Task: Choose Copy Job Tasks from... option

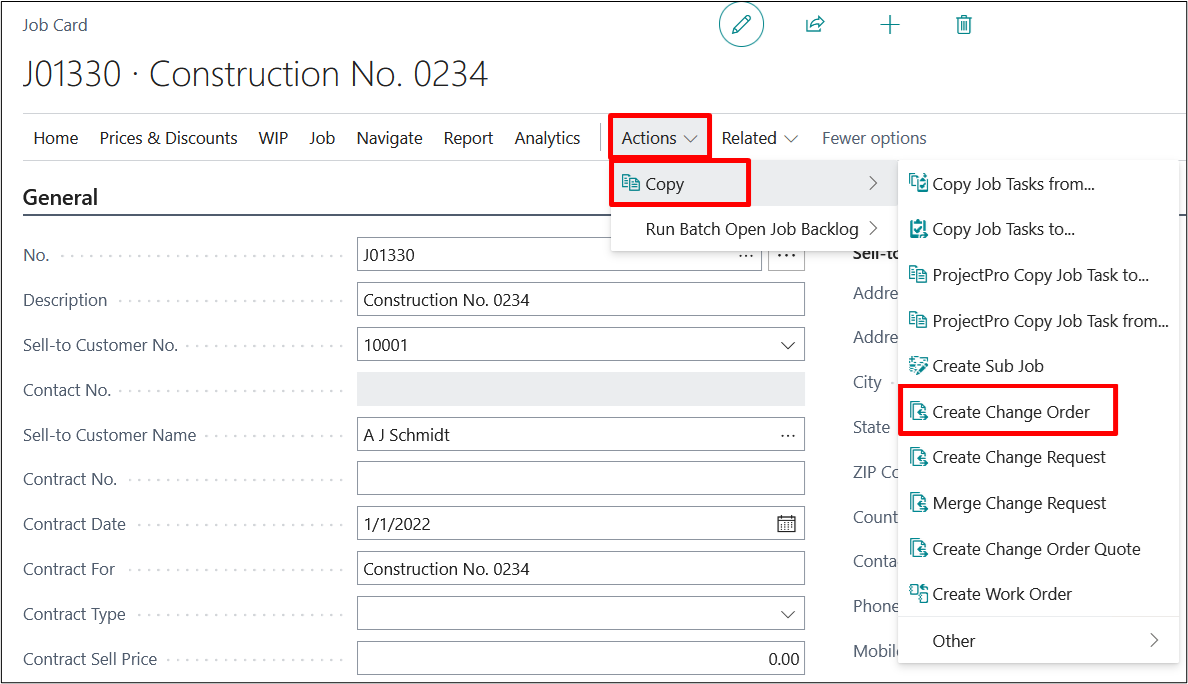Action: (1012, 184)
